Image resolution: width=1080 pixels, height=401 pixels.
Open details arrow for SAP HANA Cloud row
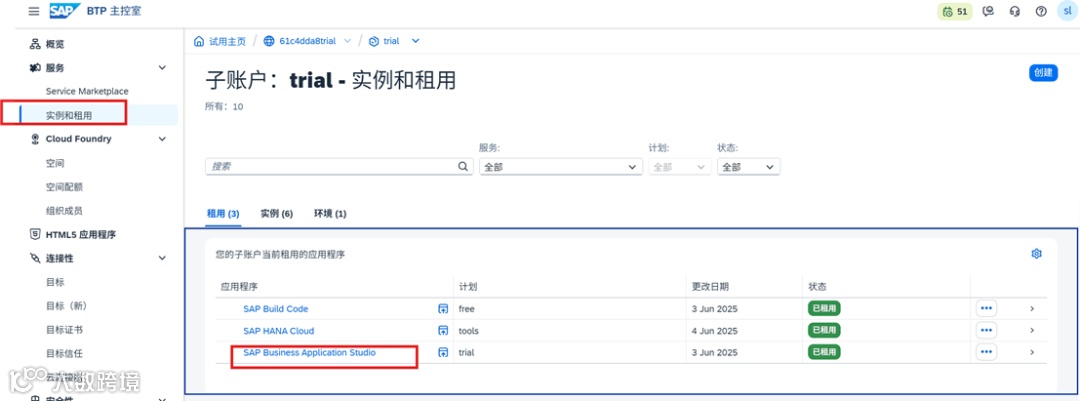pos(1032,331)
